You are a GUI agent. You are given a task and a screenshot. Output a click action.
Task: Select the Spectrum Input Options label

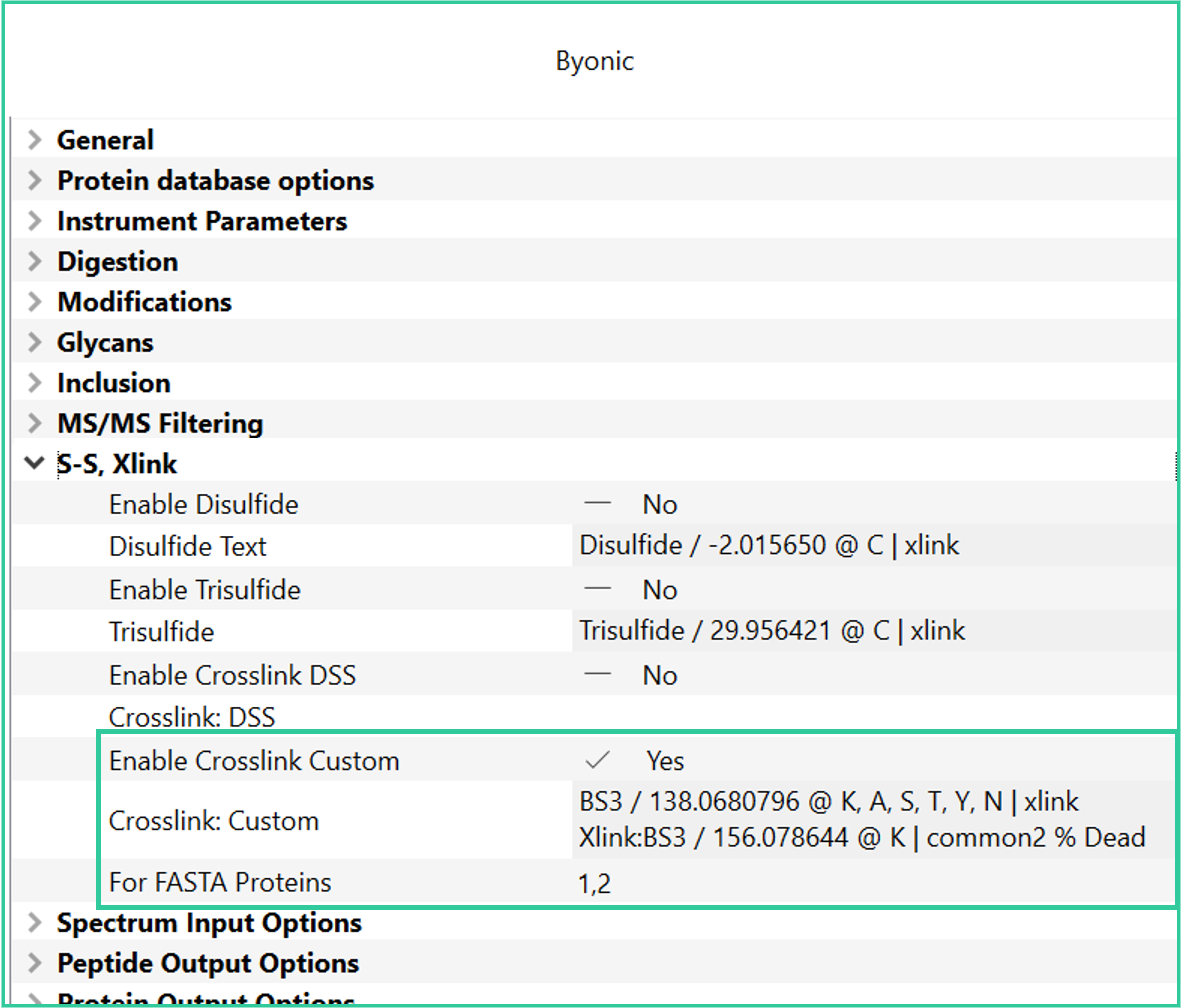point(209,923)
